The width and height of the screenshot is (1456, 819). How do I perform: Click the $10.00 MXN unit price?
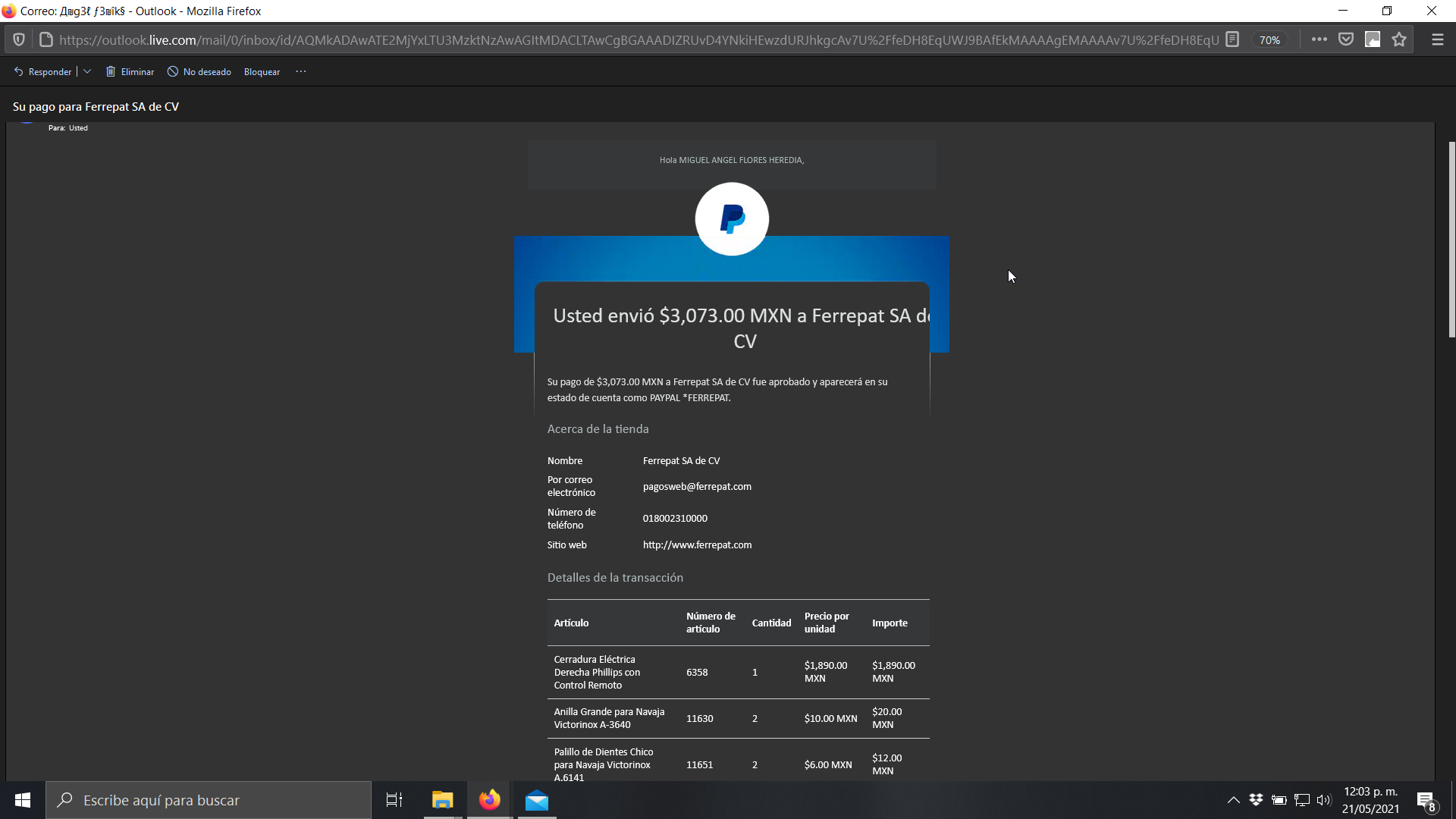tap(830, 719)
